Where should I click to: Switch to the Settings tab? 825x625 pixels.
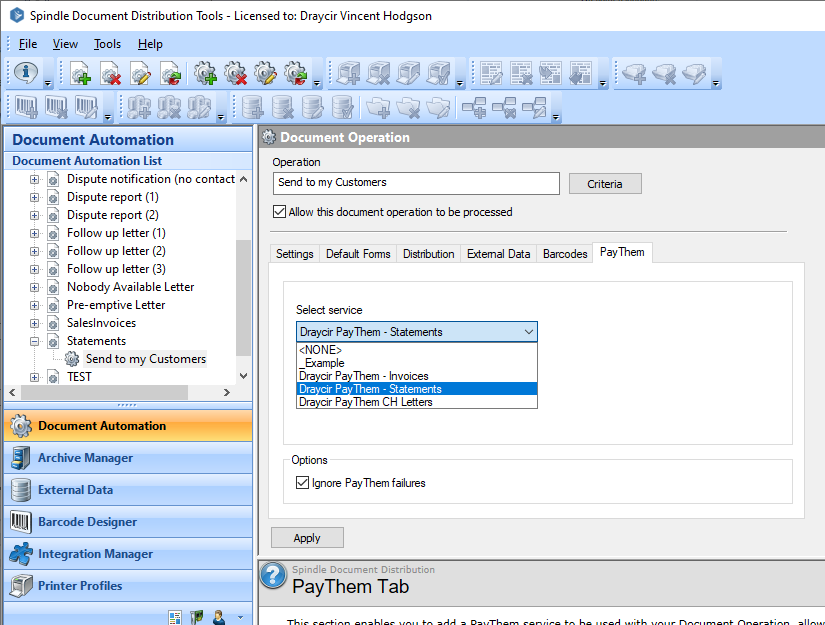click(x=295, y=254)
